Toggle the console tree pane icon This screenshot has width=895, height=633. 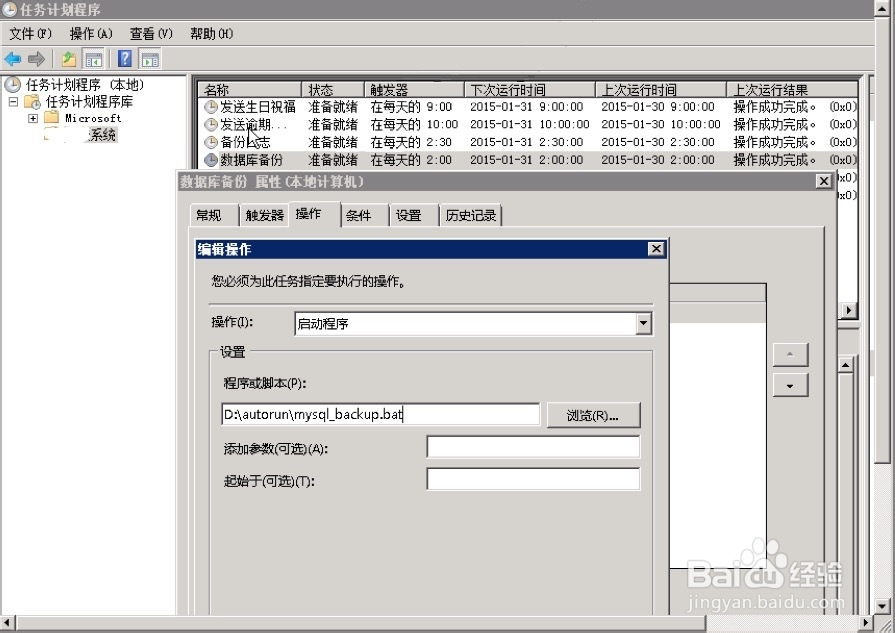pos(92,58)
